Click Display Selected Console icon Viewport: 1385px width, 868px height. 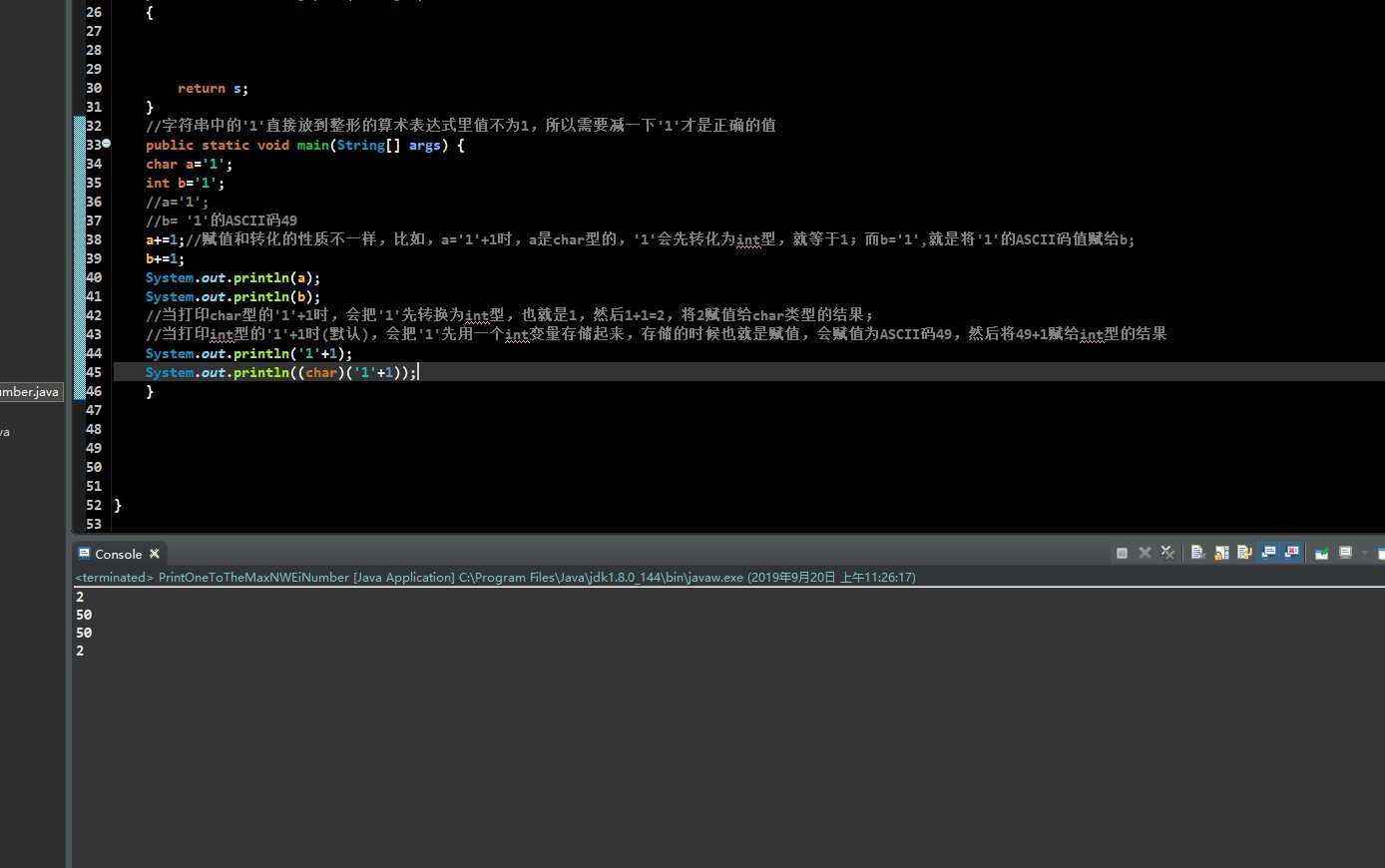[1345, 553]
